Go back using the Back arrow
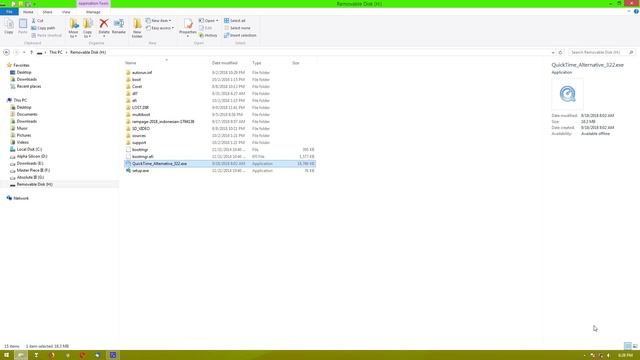This screenshot has width=640, height=360. click(x=6, y=52)
